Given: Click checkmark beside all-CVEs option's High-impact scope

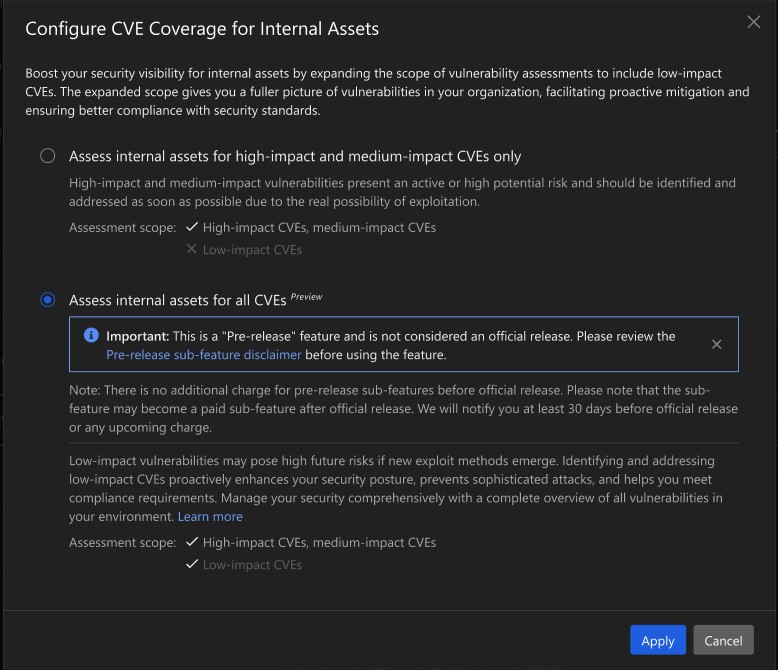Looking at the screenshot, I should coord(192,543).
